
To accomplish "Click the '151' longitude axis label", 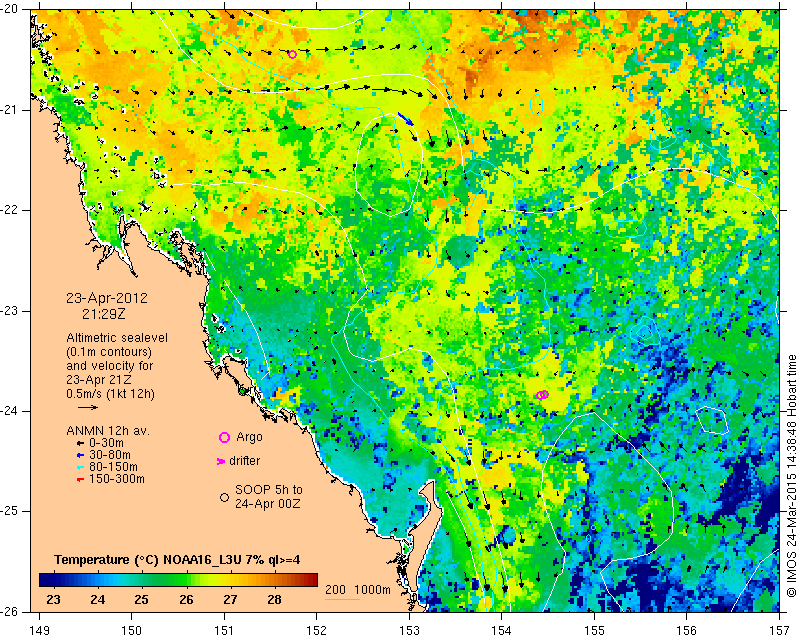I will (224, 631).
